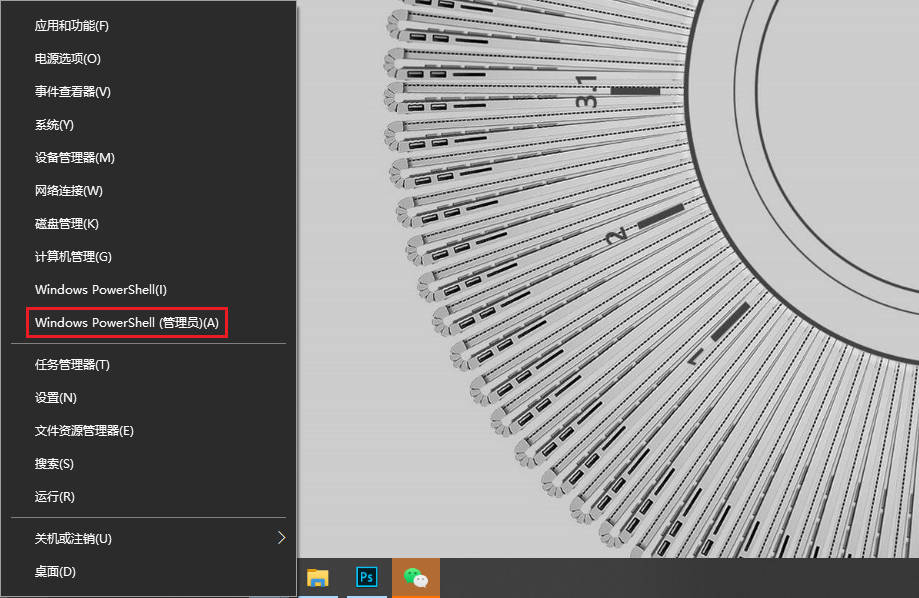The height and width of the screenshot is (598, 919).
Task: Open 关机或注销(U) menu entry
Action: (148, 538)
